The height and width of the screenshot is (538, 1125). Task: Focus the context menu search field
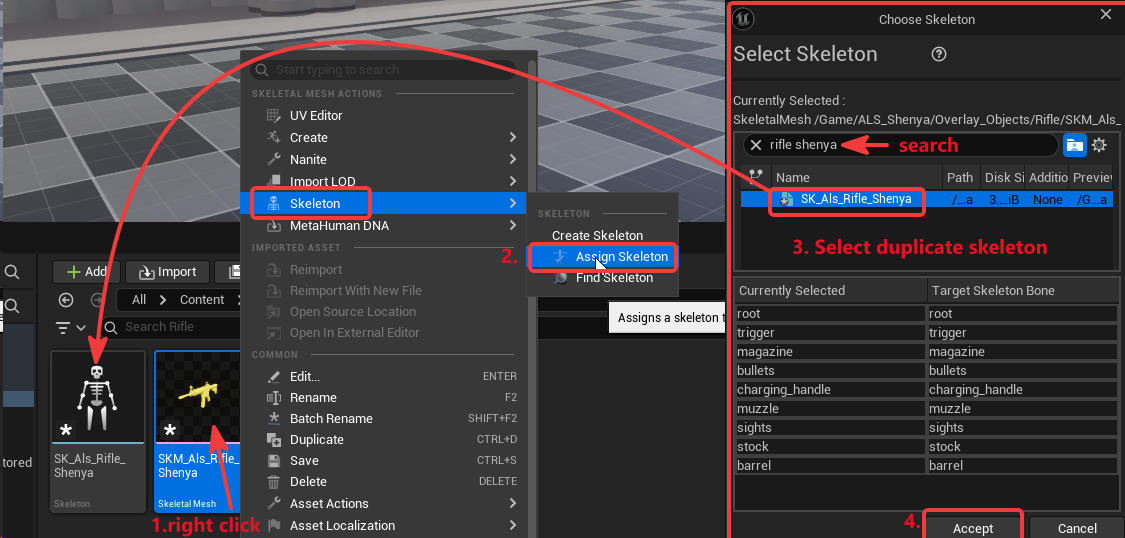[382, 70]
